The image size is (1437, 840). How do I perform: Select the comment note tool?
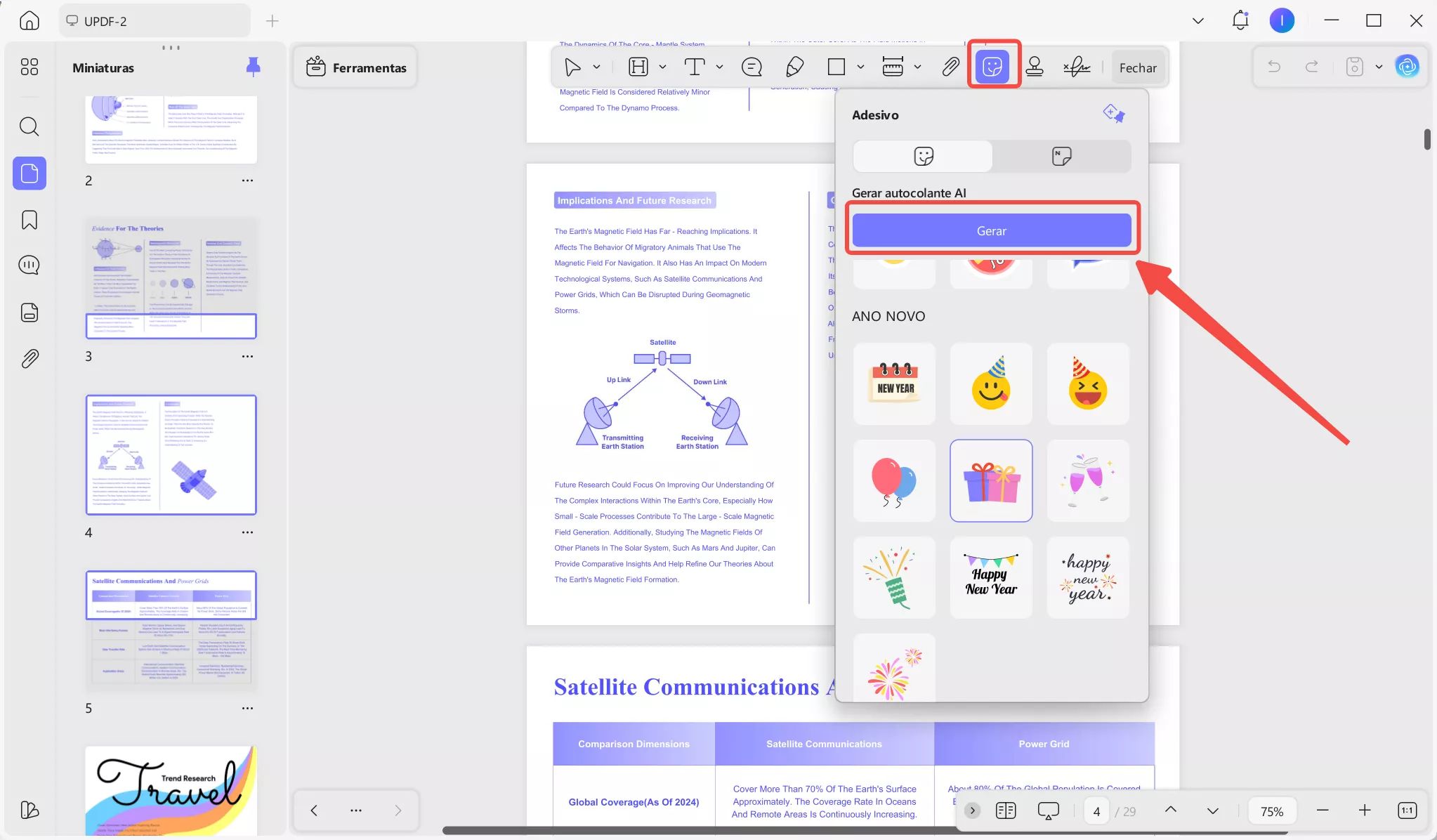pyautogui.click(x=752, y=67)
